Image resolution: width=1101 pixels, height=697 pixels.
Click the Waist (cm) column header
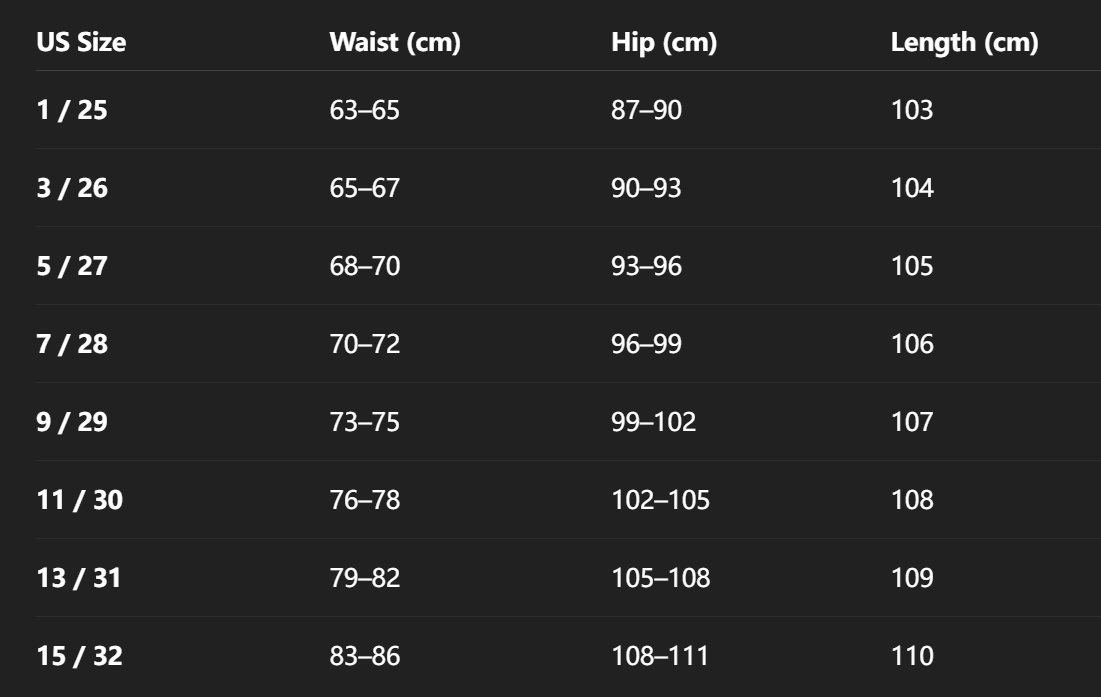coord(394,44)
